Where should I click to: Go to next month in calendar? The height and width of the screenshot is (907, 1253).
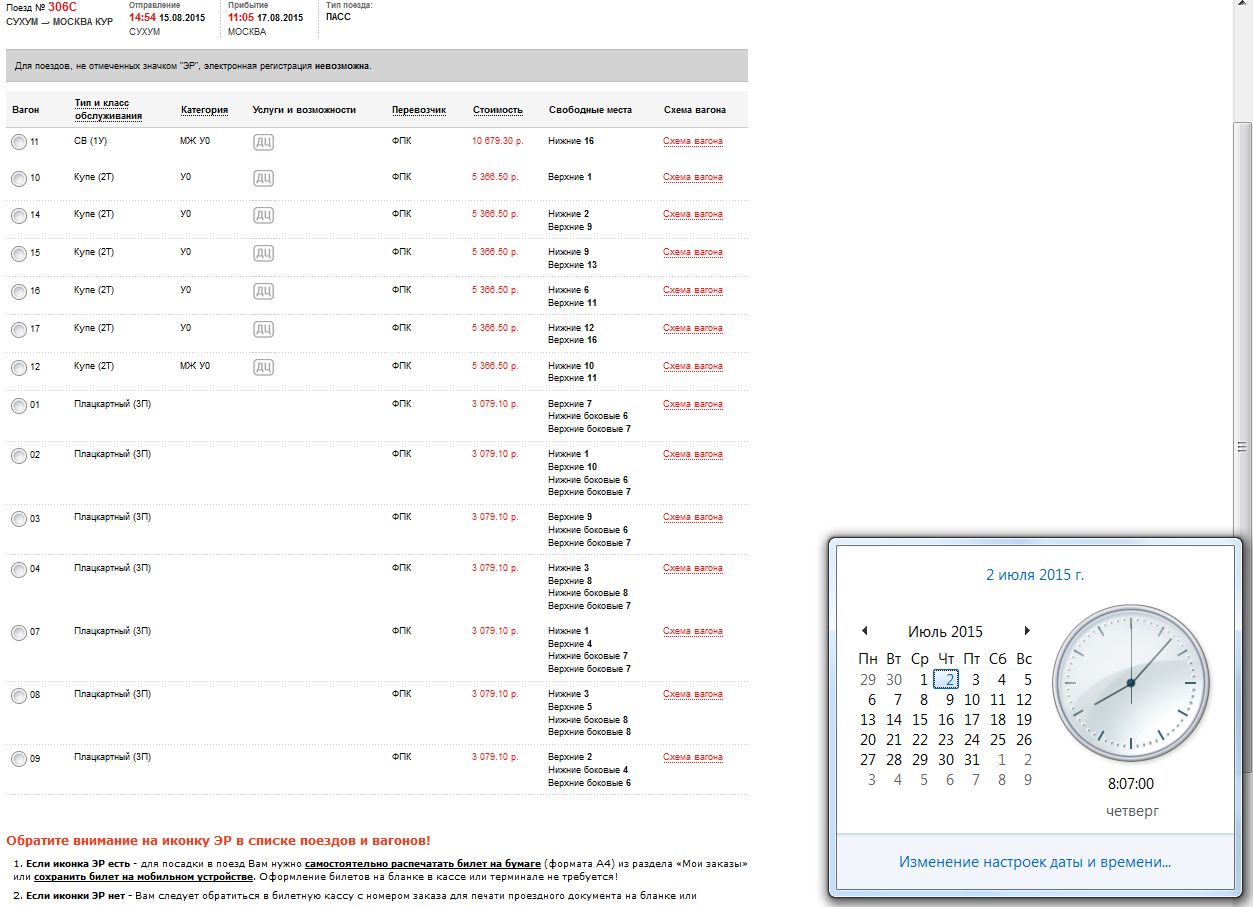tap(1026, 631)
